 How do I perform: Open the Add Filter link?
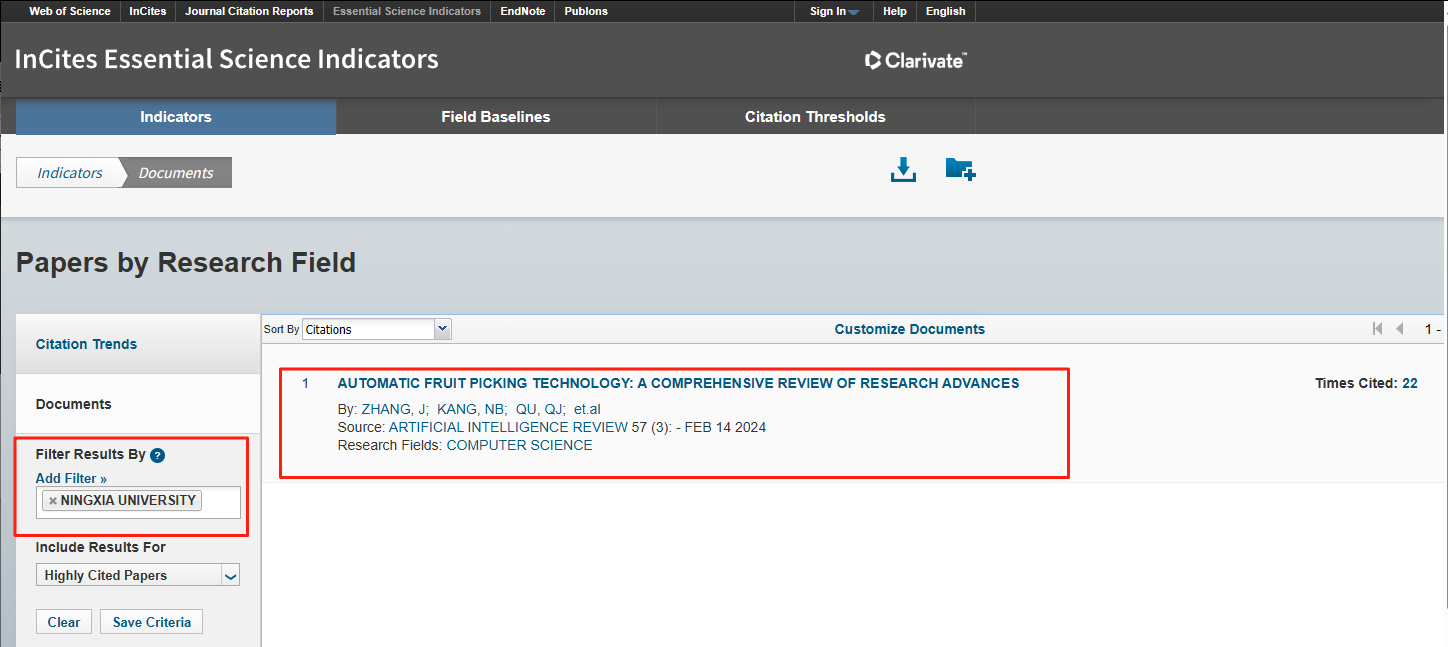71,479
